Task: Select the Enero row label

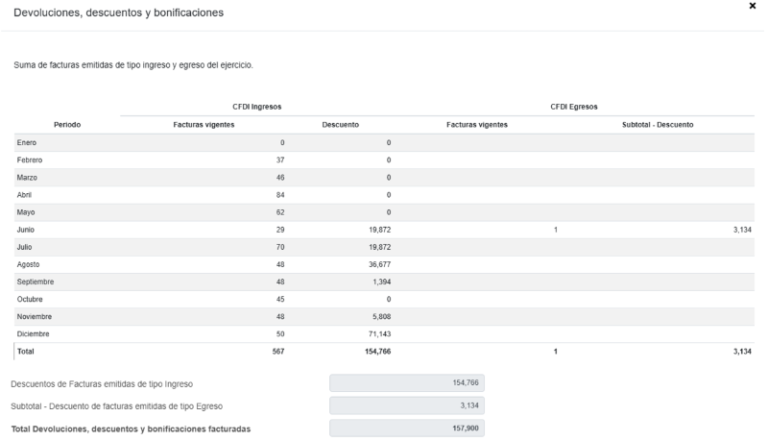Action: 26,143
